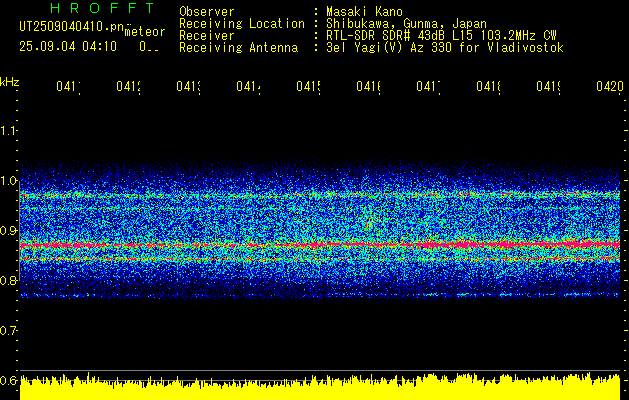Click the 0.8 kHz axis tick label
Screen dimensions: 629x400
(x=9, y=280)
